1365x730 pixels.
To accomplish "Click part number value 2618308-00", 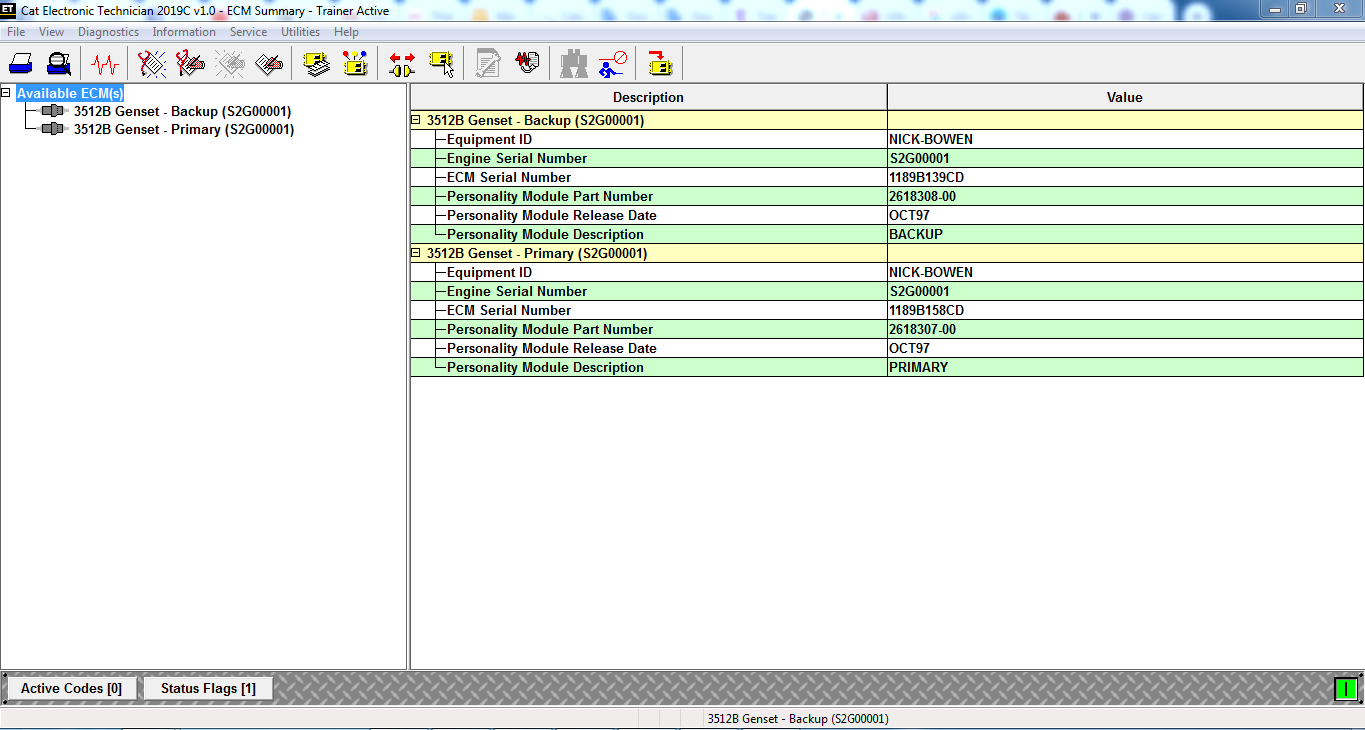I will (x=922, y=196).
